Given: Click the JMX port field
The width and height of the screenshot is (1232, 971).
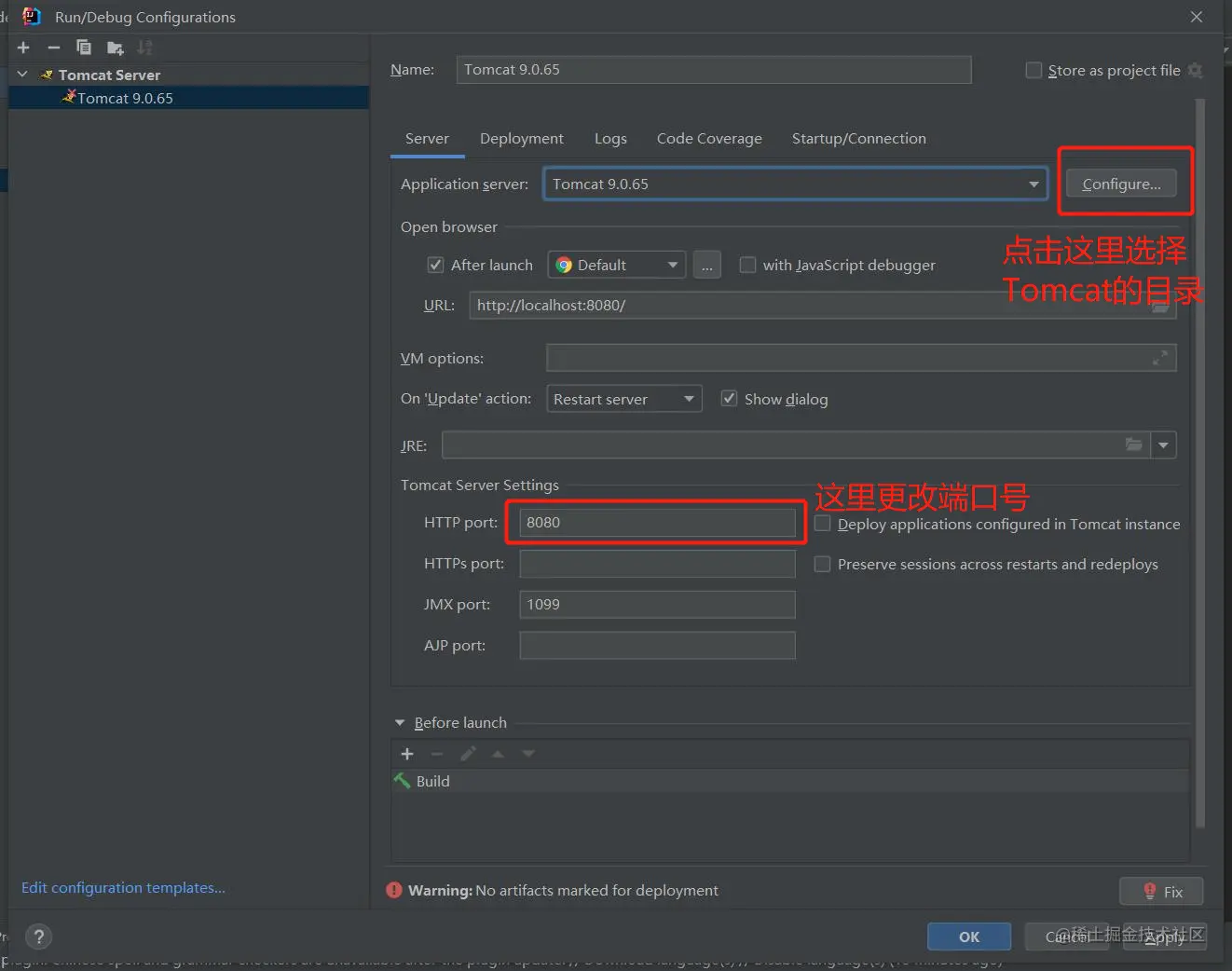Looking at the screenshot, I should click(x=657, y=605).
